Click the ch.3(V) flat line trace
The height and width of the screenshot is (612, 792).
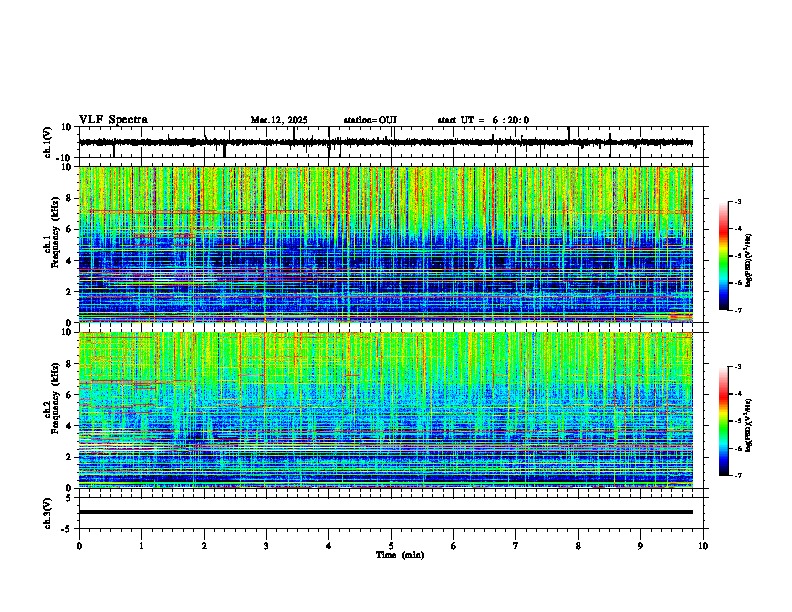[386, 512]
